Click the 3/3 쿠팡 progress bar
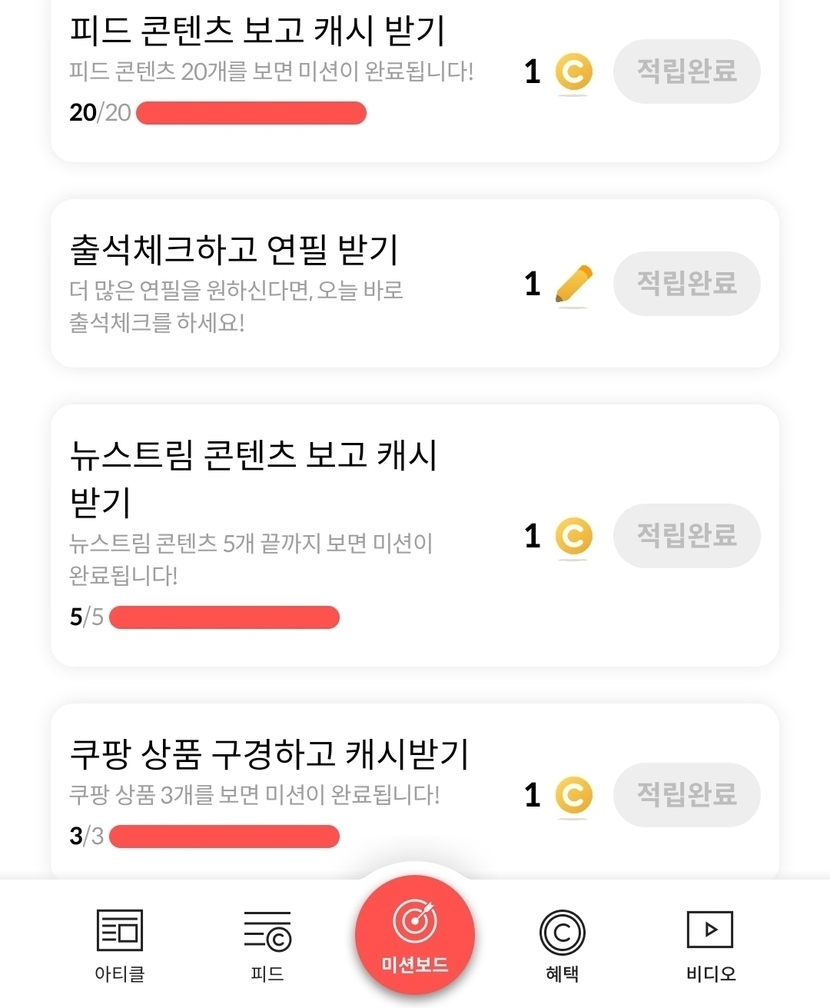This screenshot has width=830, height=1008. [x=224, y=836]
